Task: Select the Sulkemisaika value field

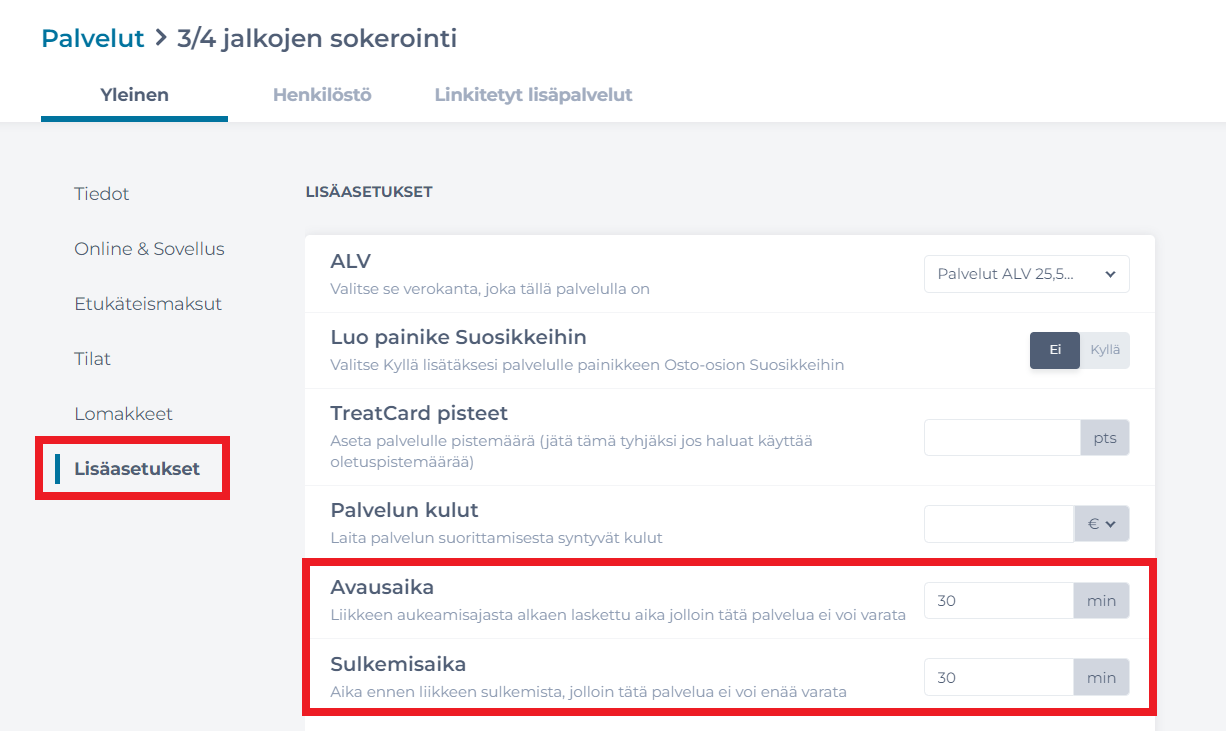Action: tap(998, 677)
